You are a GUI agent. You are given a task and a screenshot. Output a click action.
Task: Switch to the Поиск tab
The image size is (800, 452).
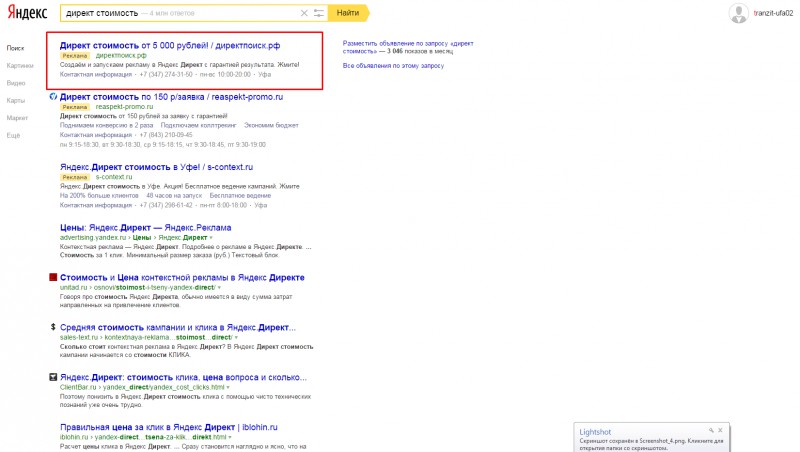pyautogui.click(x=15, y=48)
